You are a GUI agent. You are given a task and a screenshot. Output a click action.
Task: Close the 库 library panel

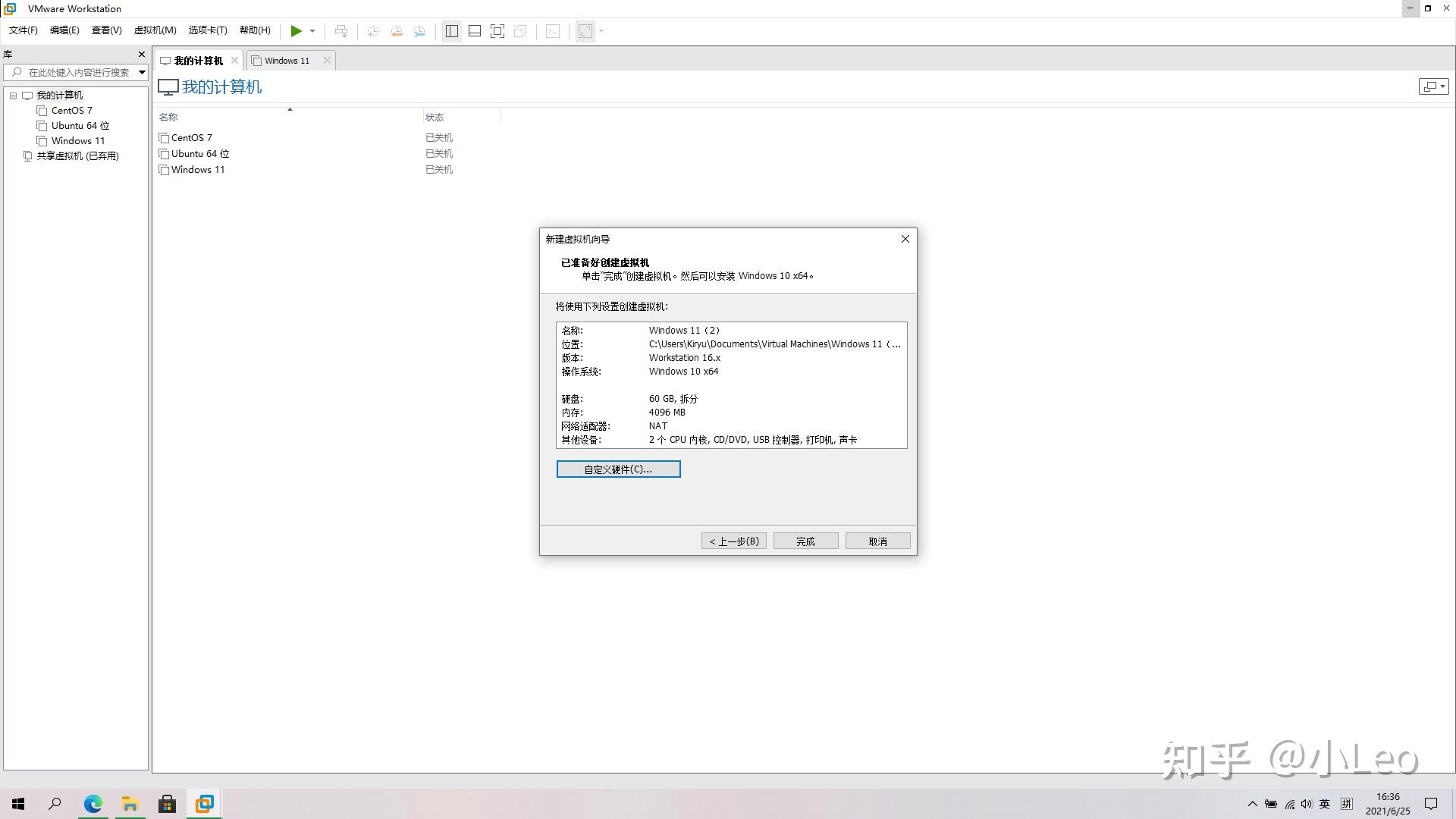coord(141,55)
